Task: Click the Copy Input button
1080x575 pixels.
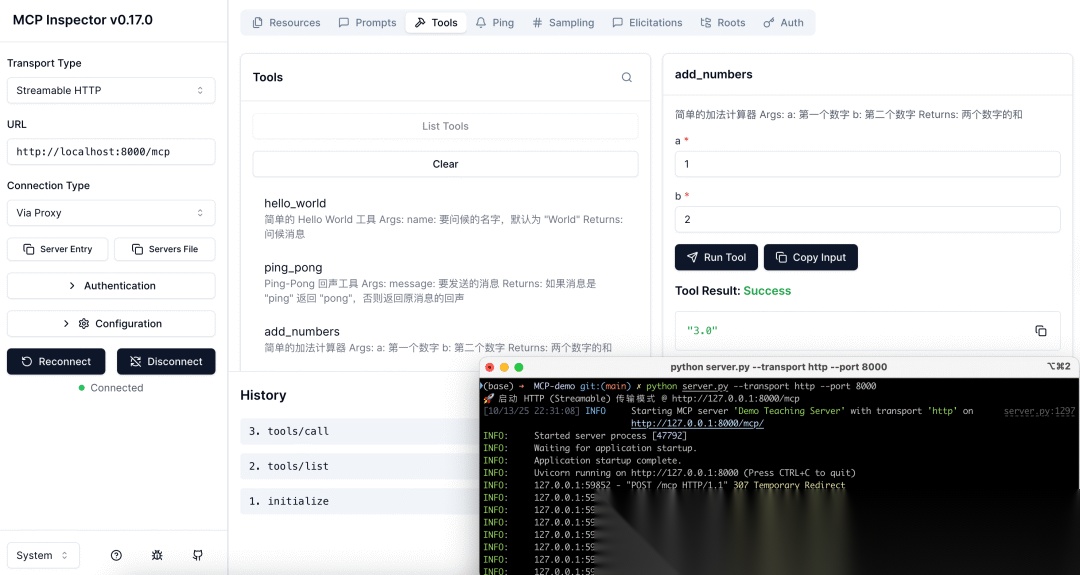Action: (x=811, y=257)
